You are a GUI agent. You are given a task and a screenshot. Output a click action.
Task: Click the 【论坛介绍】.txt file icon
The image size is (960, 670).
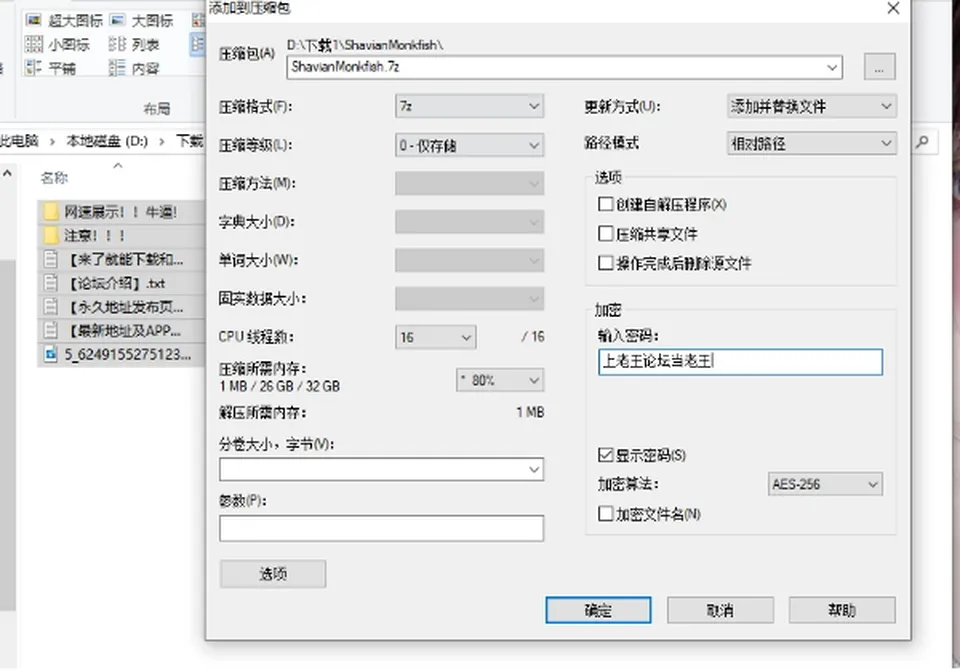[x=51, y=284]
